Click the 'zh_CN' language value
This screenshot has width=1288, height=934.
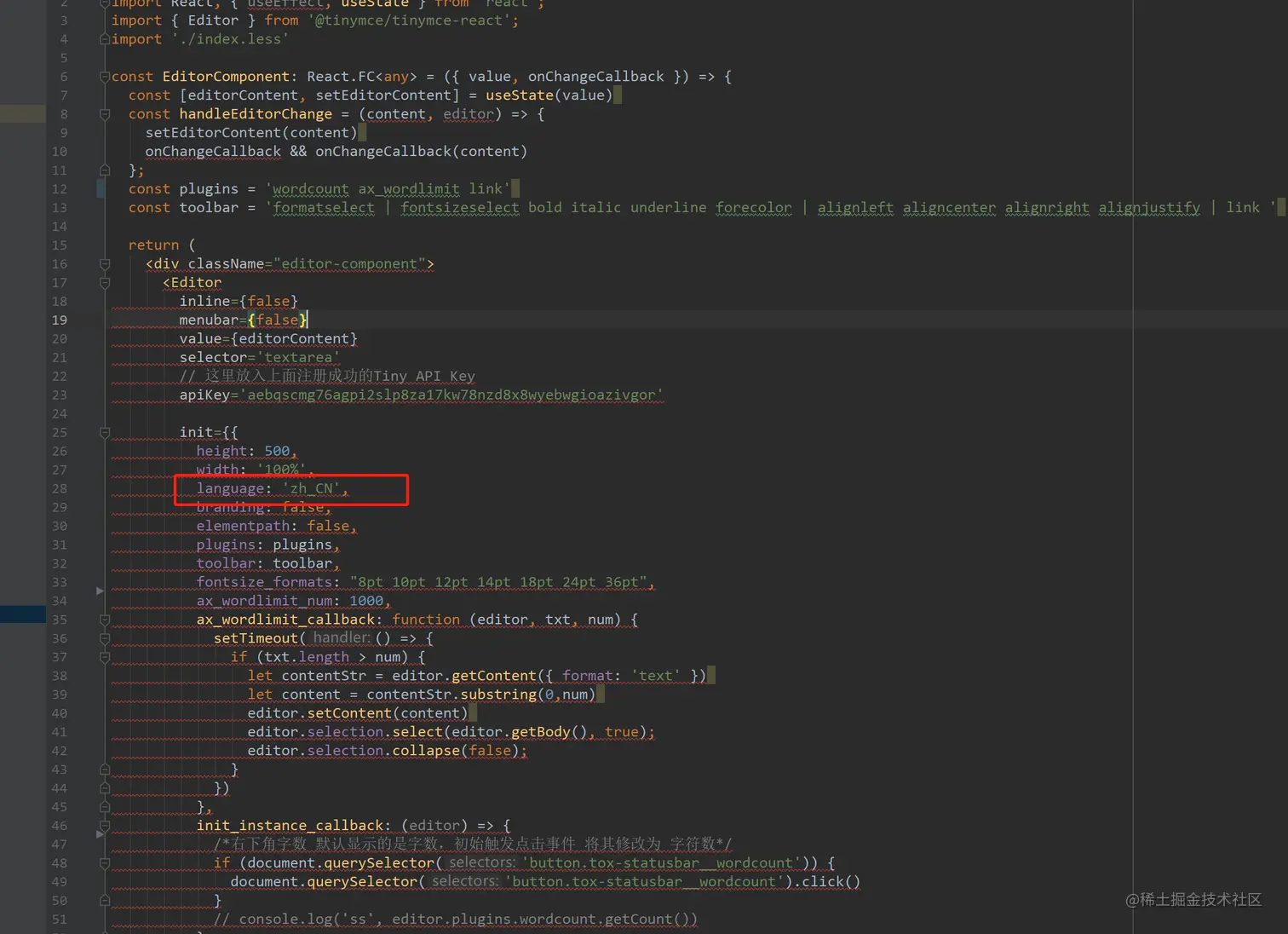[311, 489]
